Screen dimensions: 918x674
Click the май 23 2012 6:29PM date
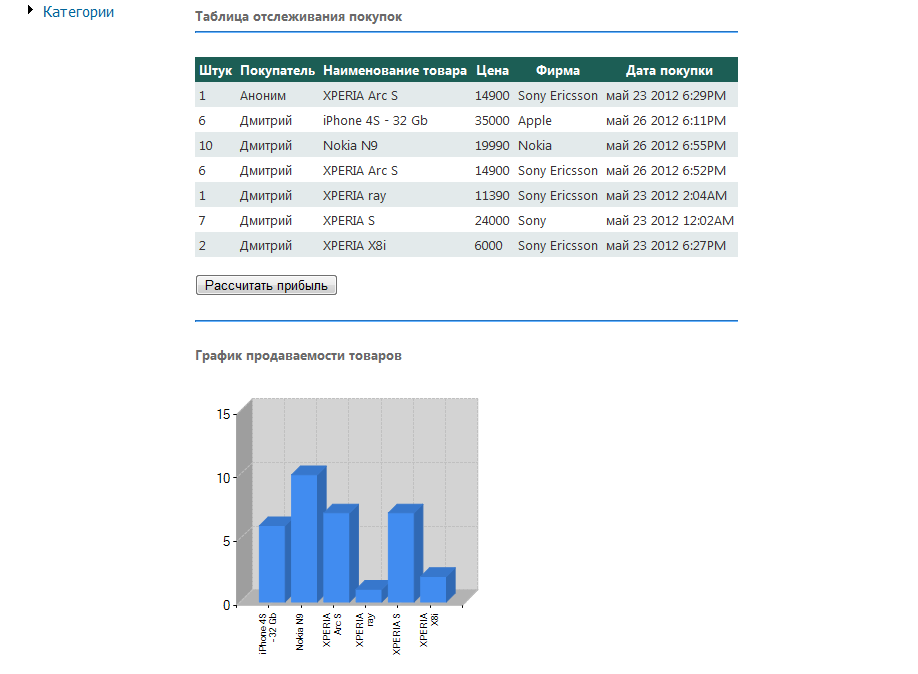[666, 95]
